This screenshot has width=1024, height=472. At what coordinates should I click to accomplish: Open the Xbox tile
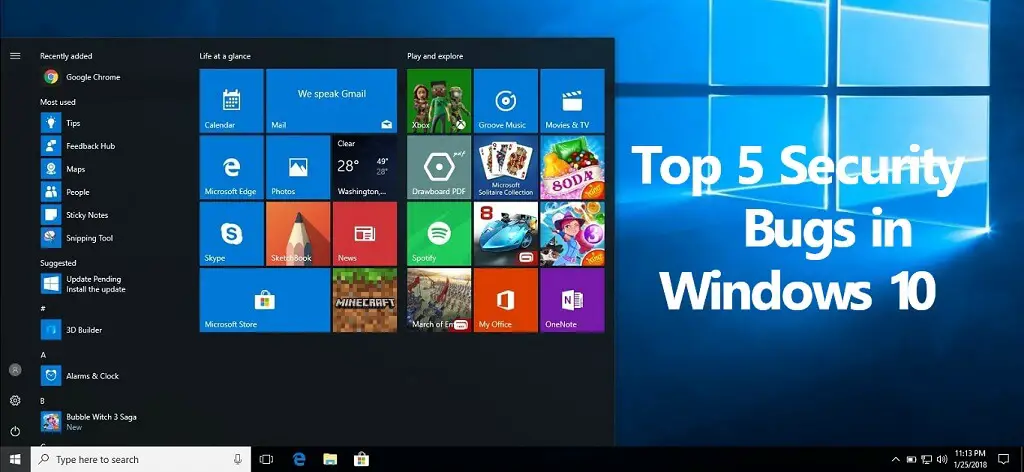pos(439,101)
